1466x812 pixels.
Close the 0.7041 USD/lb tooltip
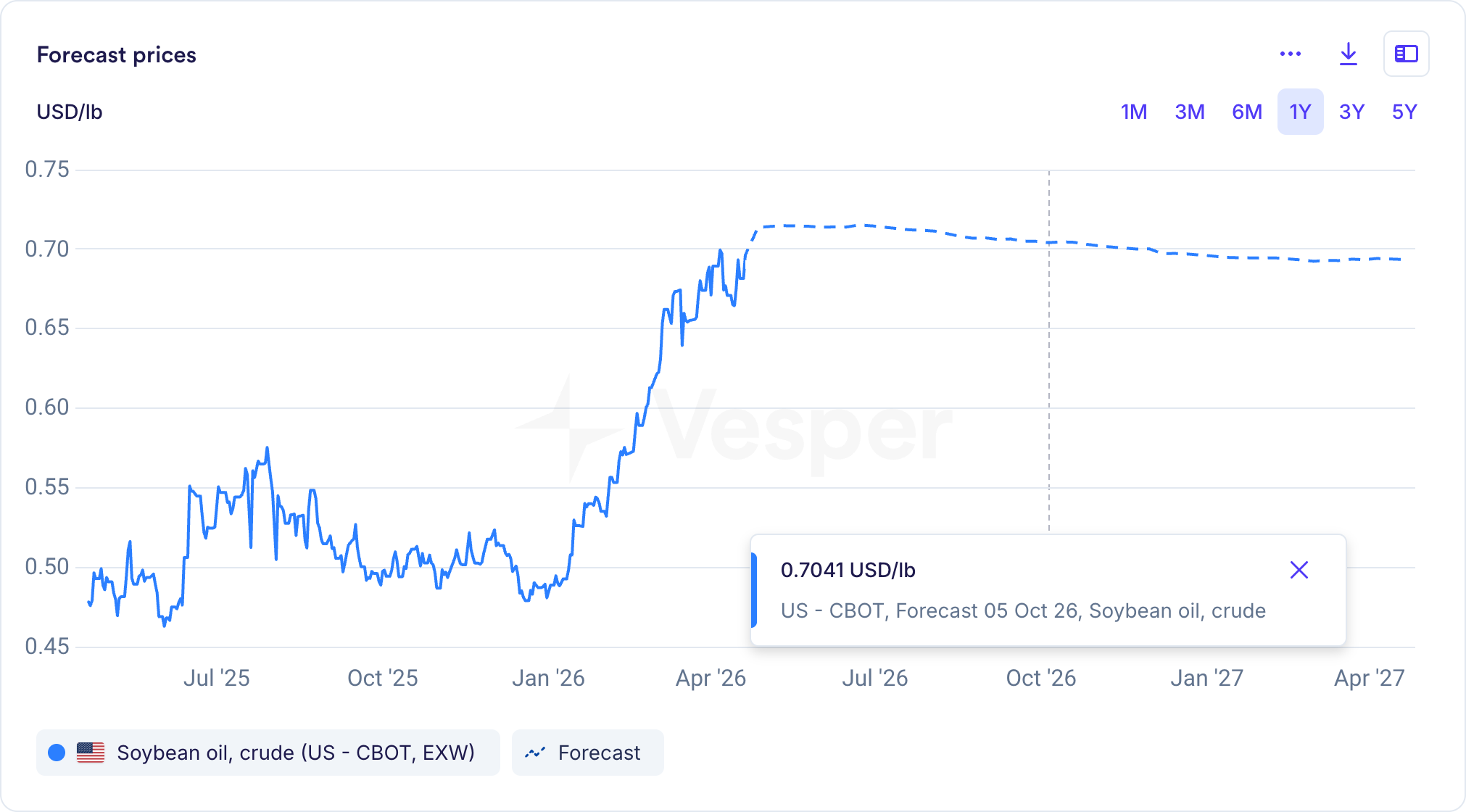click(1299, 570)
